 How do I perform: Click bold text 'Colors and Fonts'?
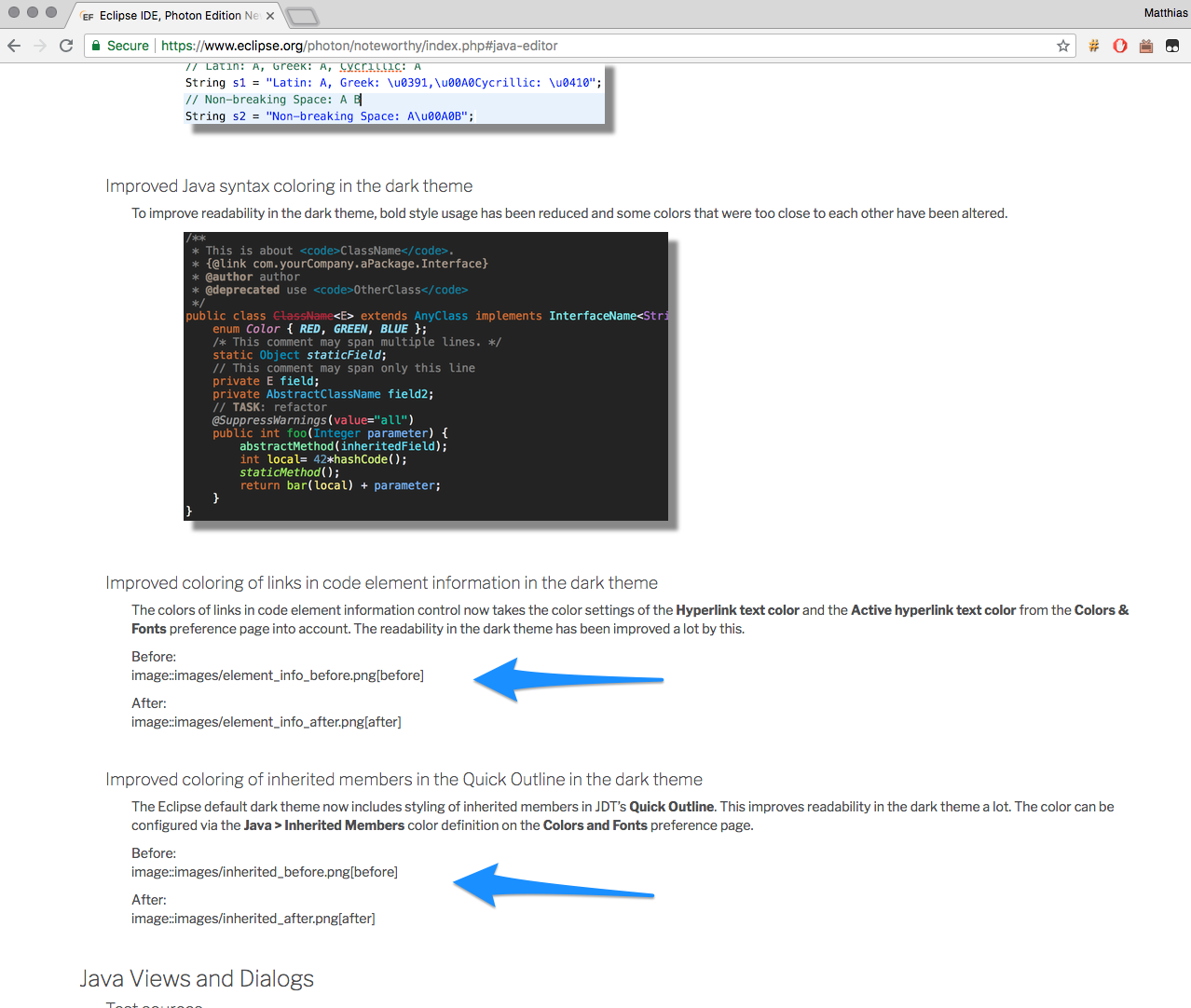click(595, 825)
